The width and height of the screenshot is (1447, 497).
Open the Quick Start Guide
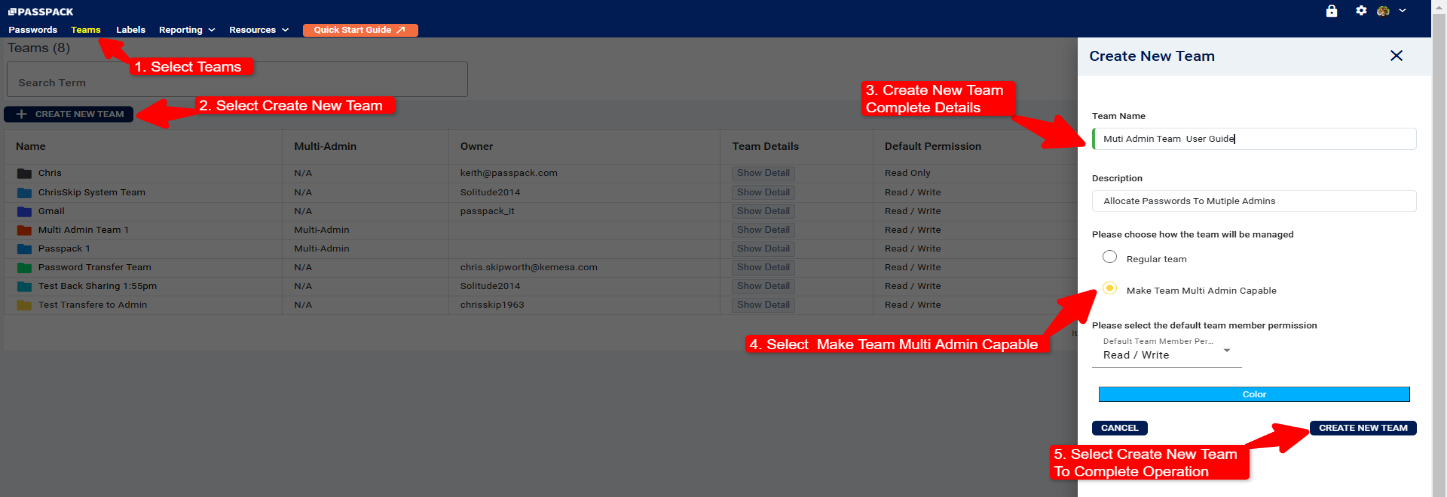(x=360, y=30)
